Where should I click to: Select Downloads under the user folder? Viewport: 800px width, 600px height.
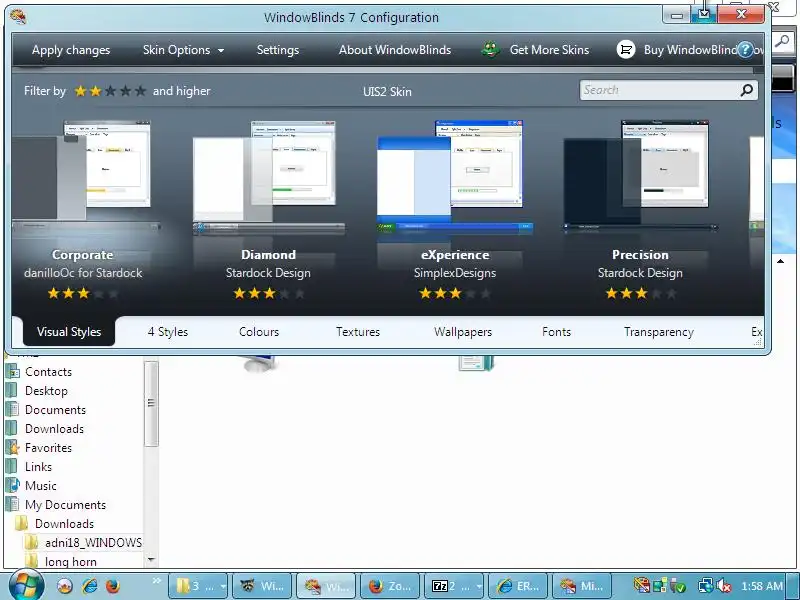(54, 429)
